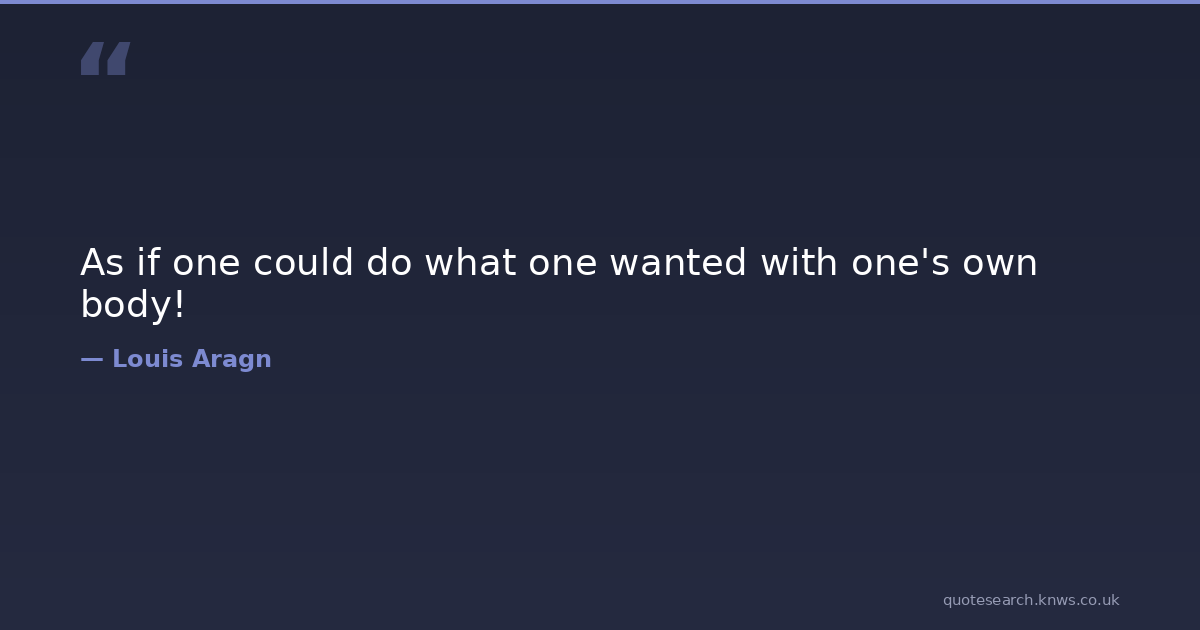Click the em dash before the author name
This screenshot has height=630, width=1200.
pyautogui.click(x=91, y=359)
